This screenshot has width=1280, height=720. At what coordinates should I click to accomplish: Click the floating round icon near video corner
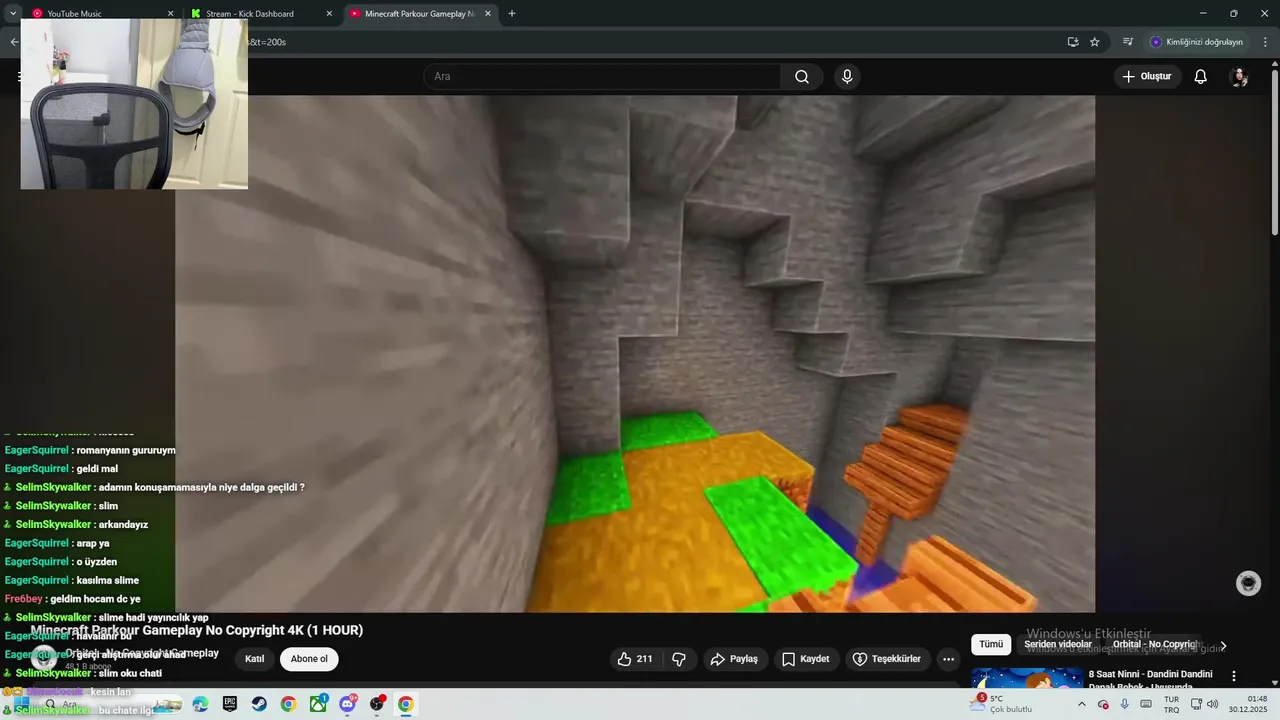point(1249,583)
